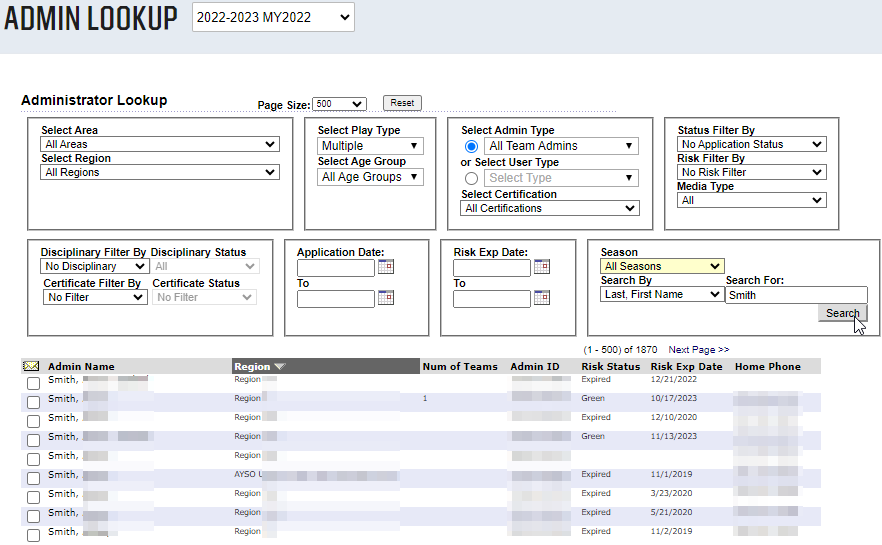The height and width of the screenshot is (545, 882).
Task: Open the Page Size dropdown
Action: coord(339,103)
